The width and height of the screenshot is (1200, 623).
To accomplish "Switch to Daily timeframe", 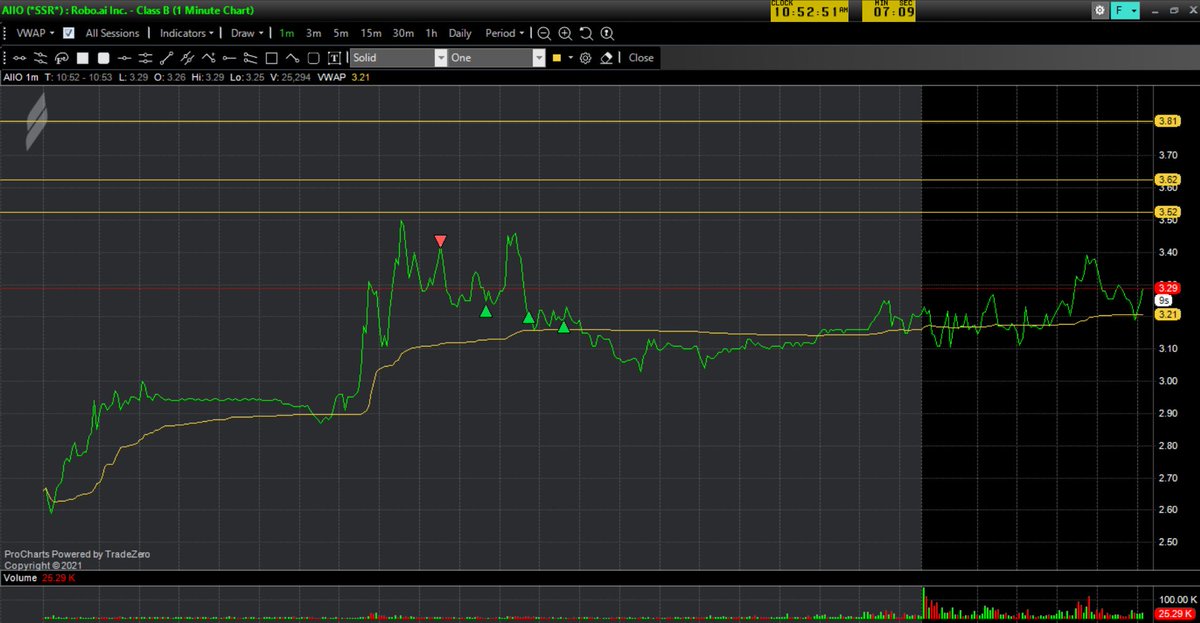I will 460,33.
